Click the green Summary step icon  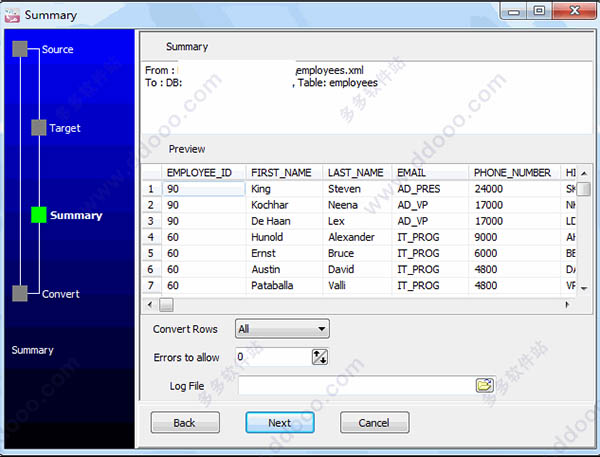point(39,215)
